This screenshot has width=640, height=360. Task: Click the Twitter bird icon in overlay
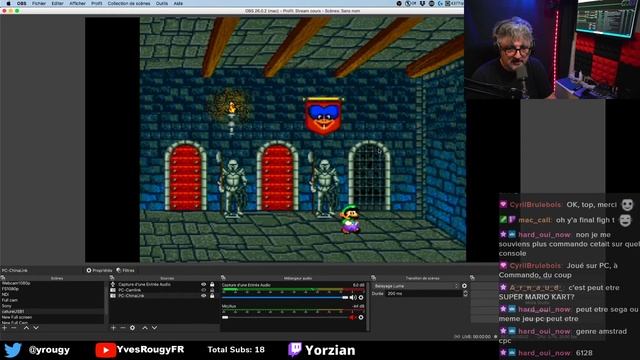click(13, 350)
